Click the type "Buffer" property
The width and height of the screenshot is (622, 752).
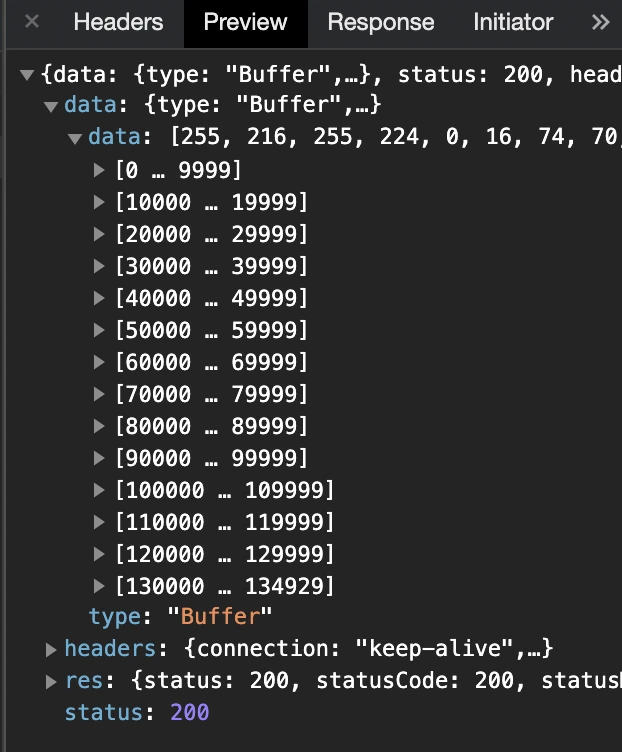pyautogui.click(x=180, y=616)
